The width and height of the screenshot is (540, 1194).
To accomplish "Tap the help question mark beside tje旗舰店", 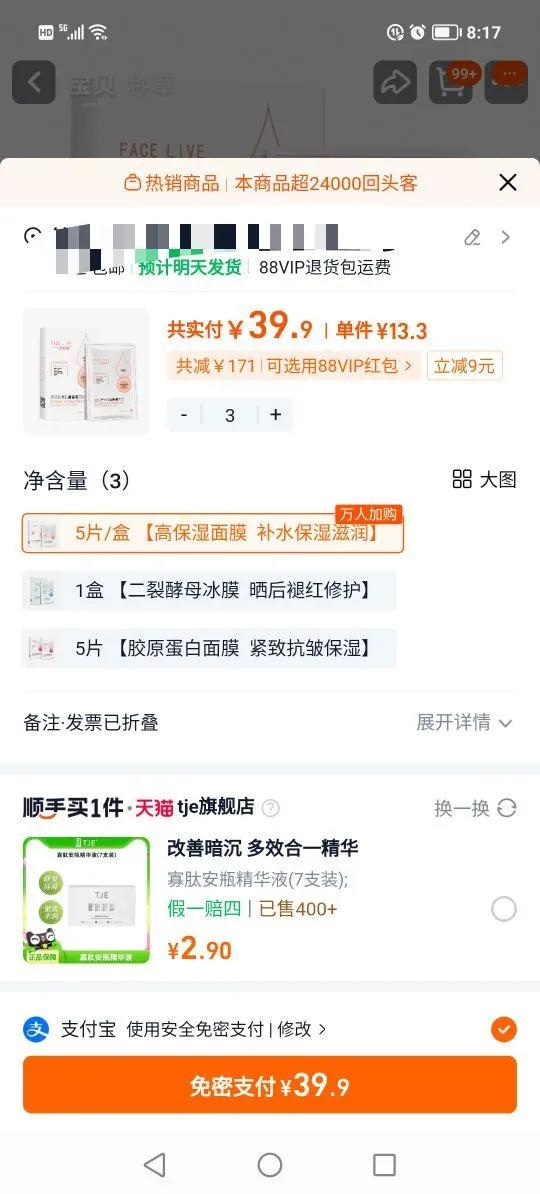I will point(270,808).
